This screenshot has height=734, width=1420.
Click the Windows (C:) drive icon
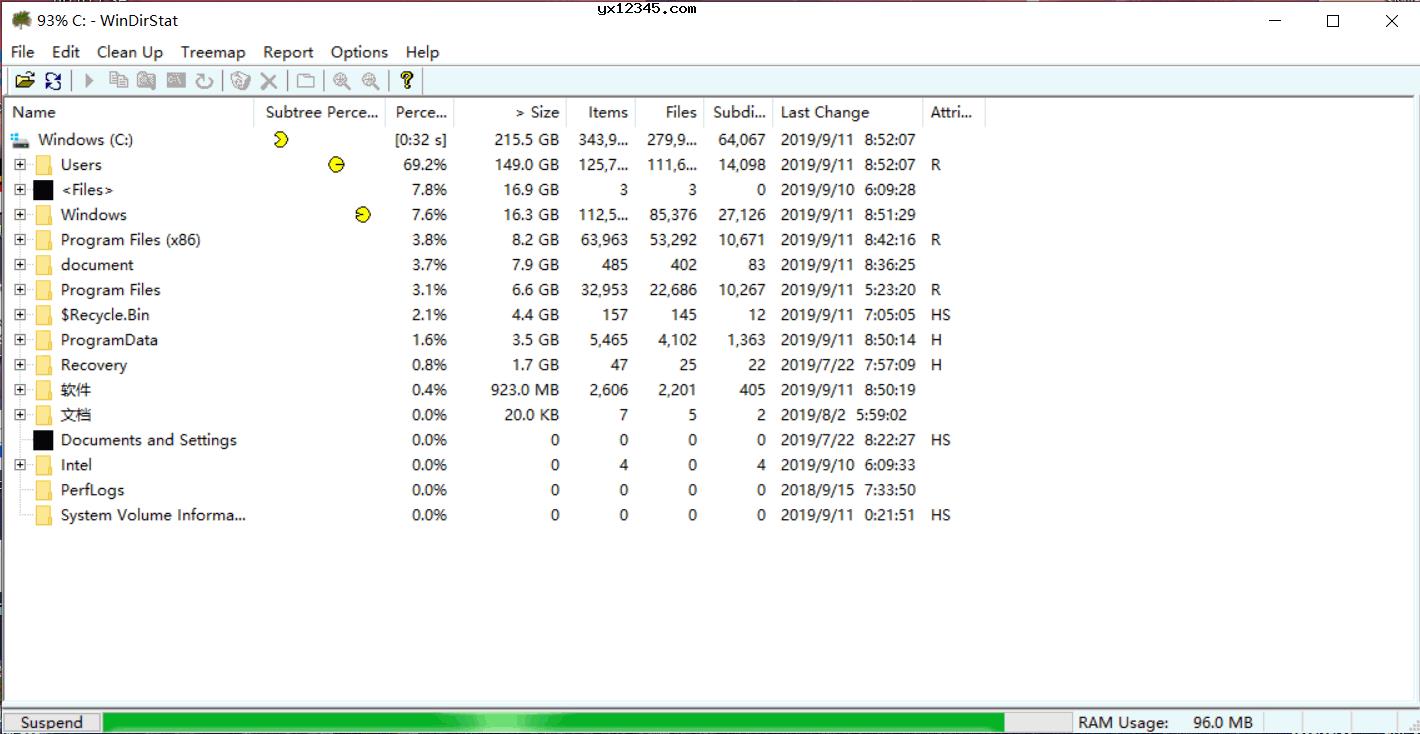coord(21,140)
